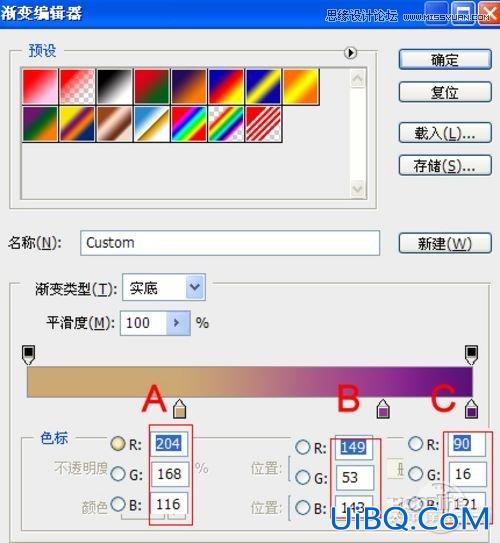The height and width of the screenshot is (543, 500).
Task: Open the preset flyout menu arrow
Action: (x=350, y=53)
